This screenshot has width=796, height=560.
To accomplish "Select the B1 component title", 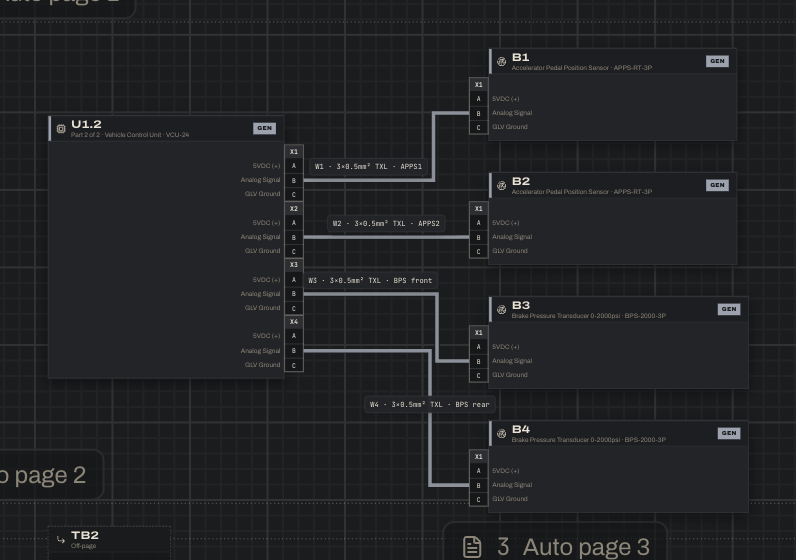I will (521, 57).
